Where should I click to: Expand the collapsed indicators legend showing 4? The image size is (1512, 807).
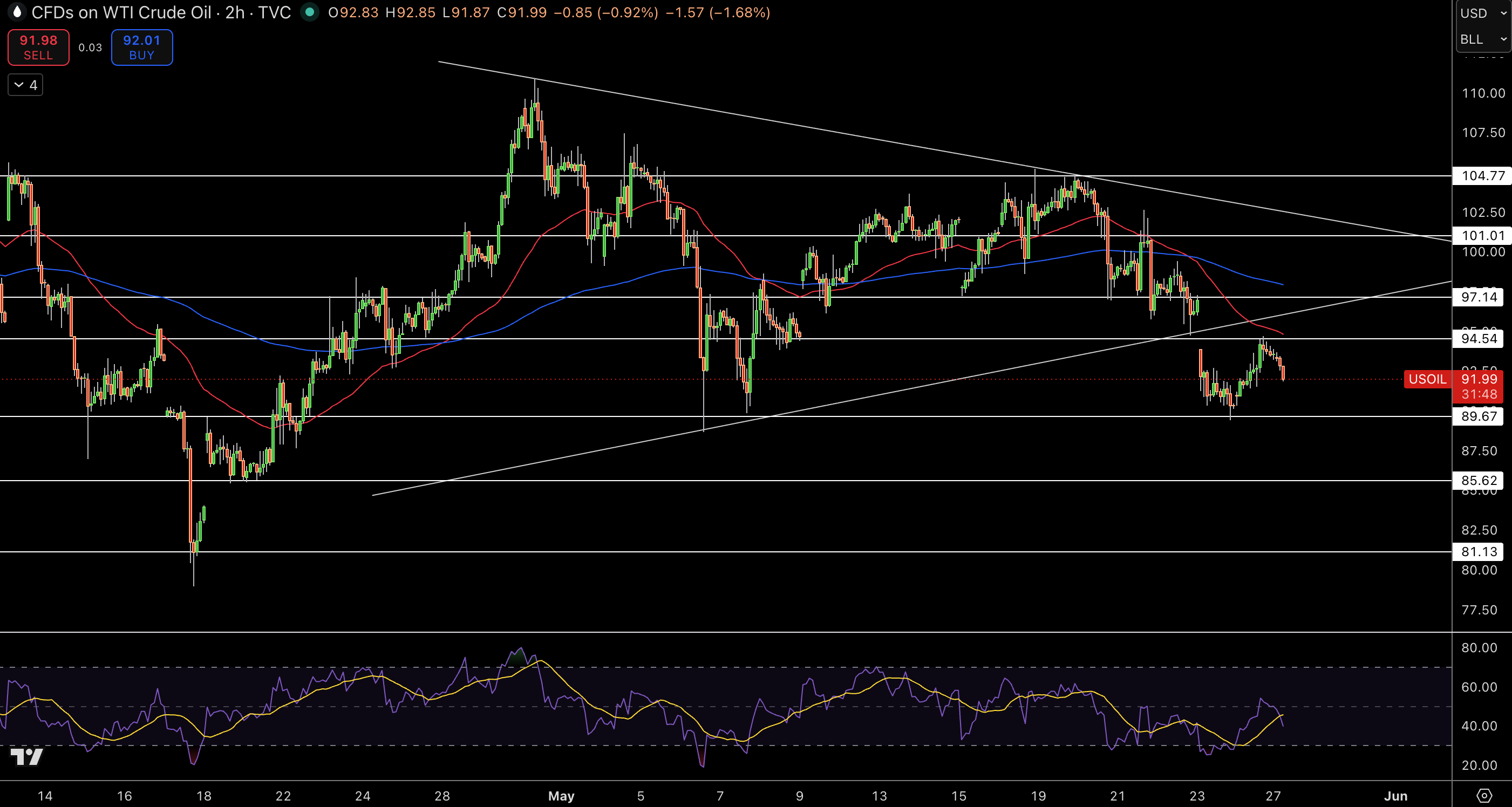(25, 85)
